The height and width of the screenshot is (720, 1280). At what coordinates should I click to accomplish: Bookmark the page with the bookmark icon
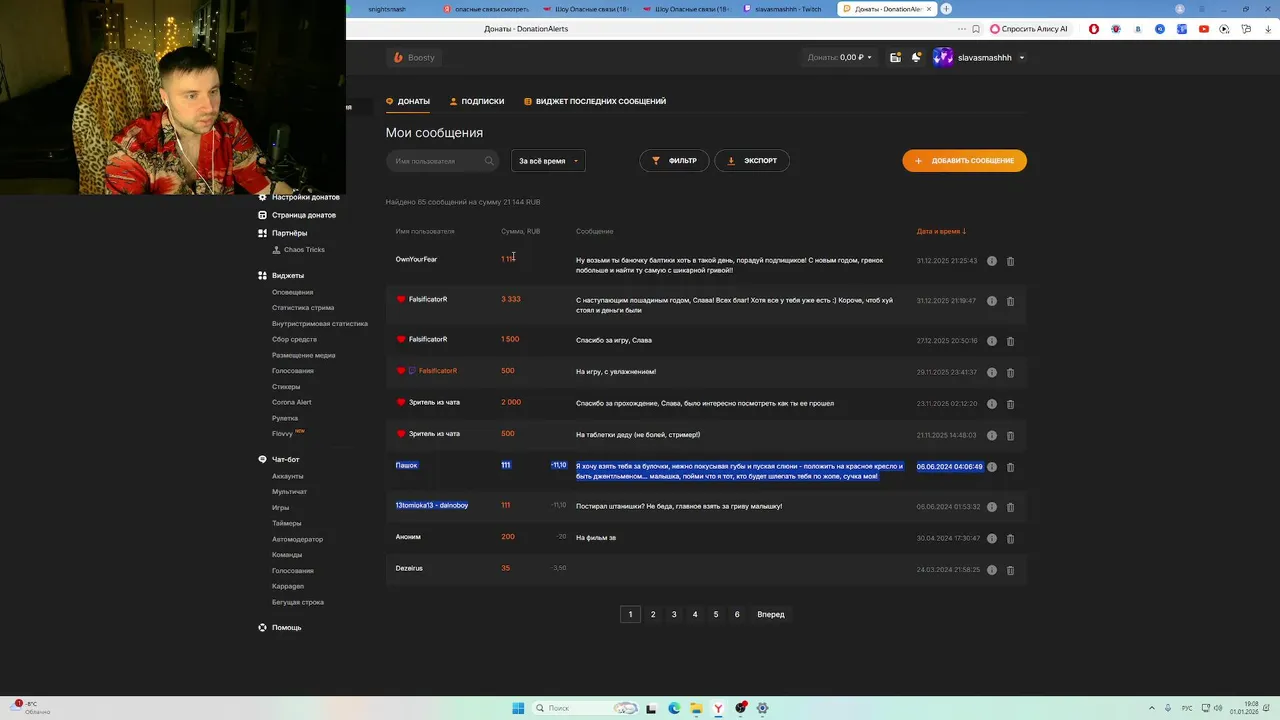pyautogui.click(x=976, y=29)
